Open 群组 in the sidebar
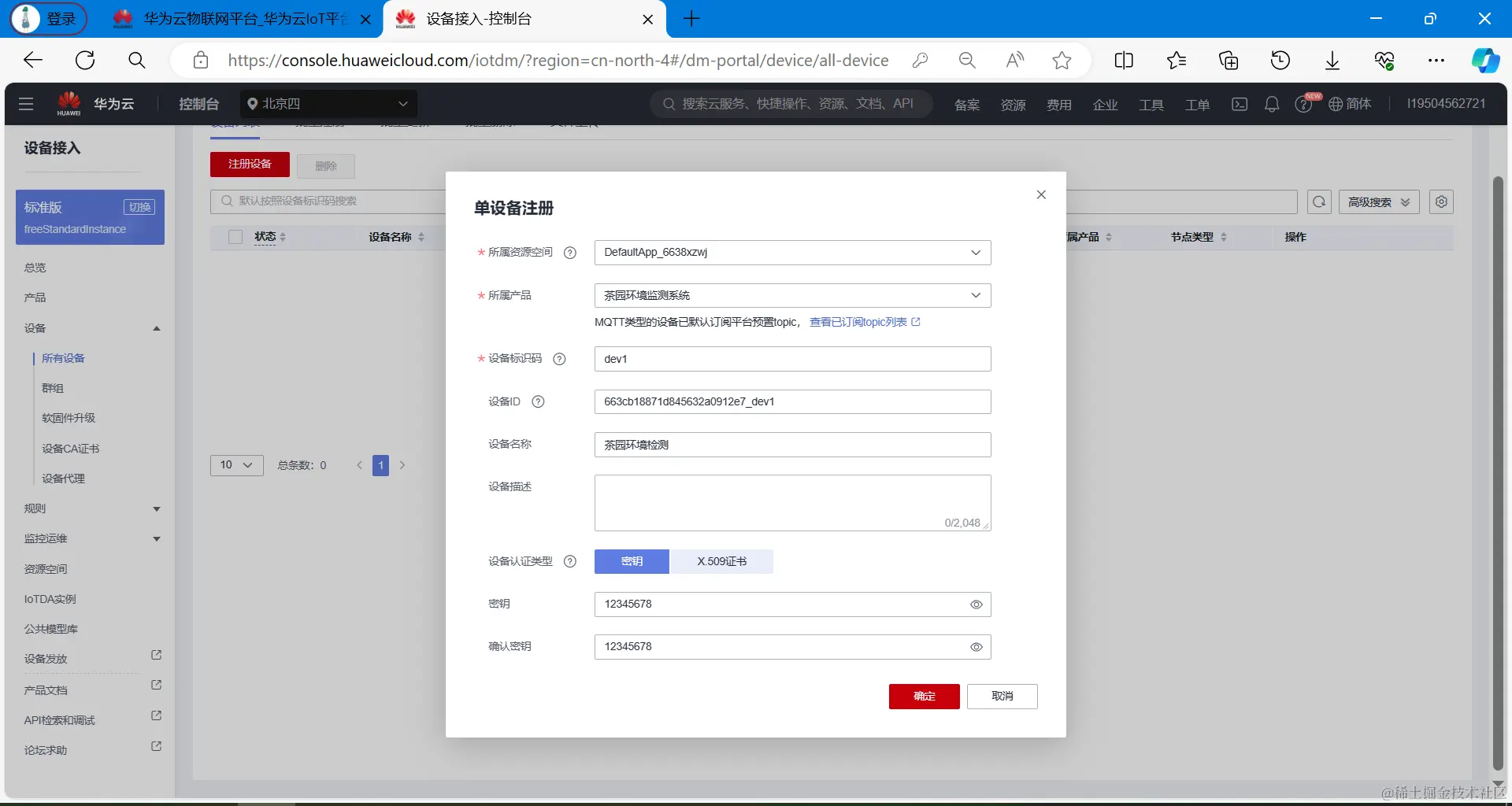The width and height of the screenshot is (1512, 806). point(53,388)
